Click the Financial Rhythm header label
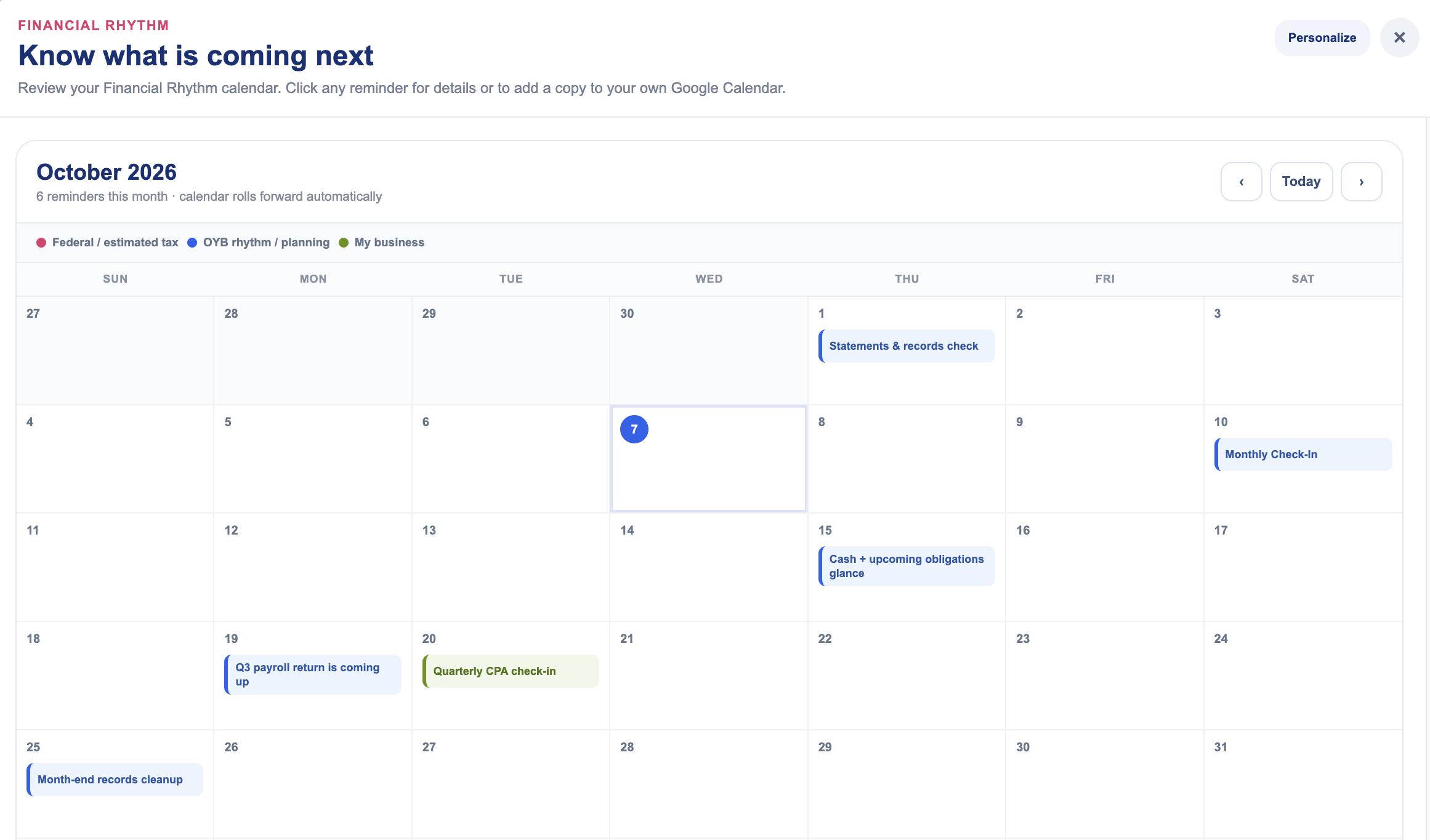This screenshot has height=840, width=1430. (94, 25)
